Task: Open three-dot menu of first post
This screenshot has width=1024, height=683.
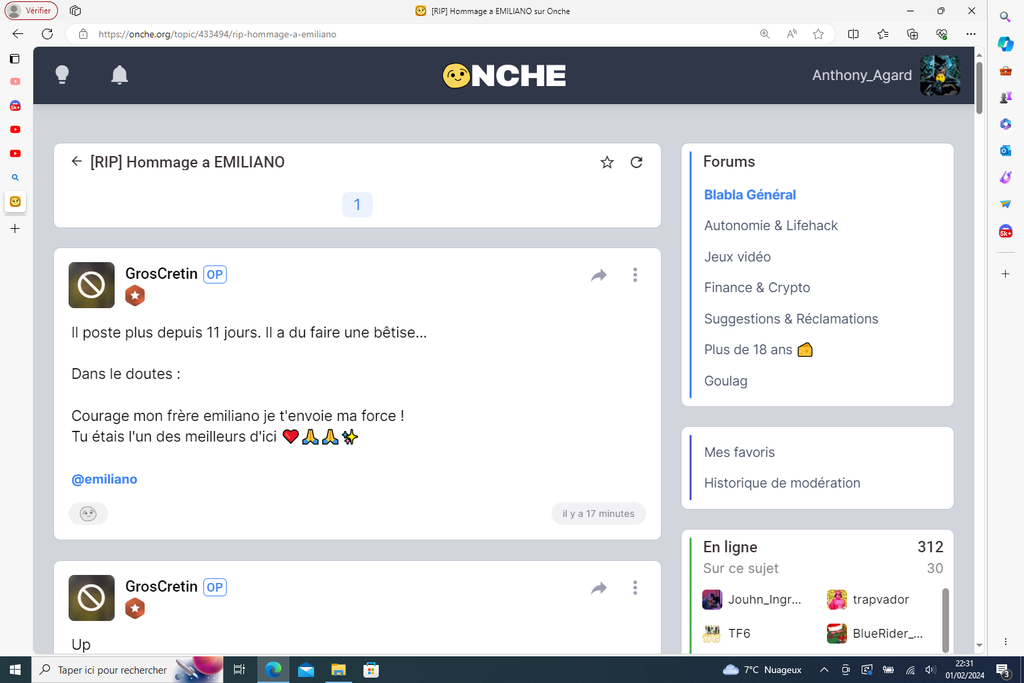Action: (635, 275)
